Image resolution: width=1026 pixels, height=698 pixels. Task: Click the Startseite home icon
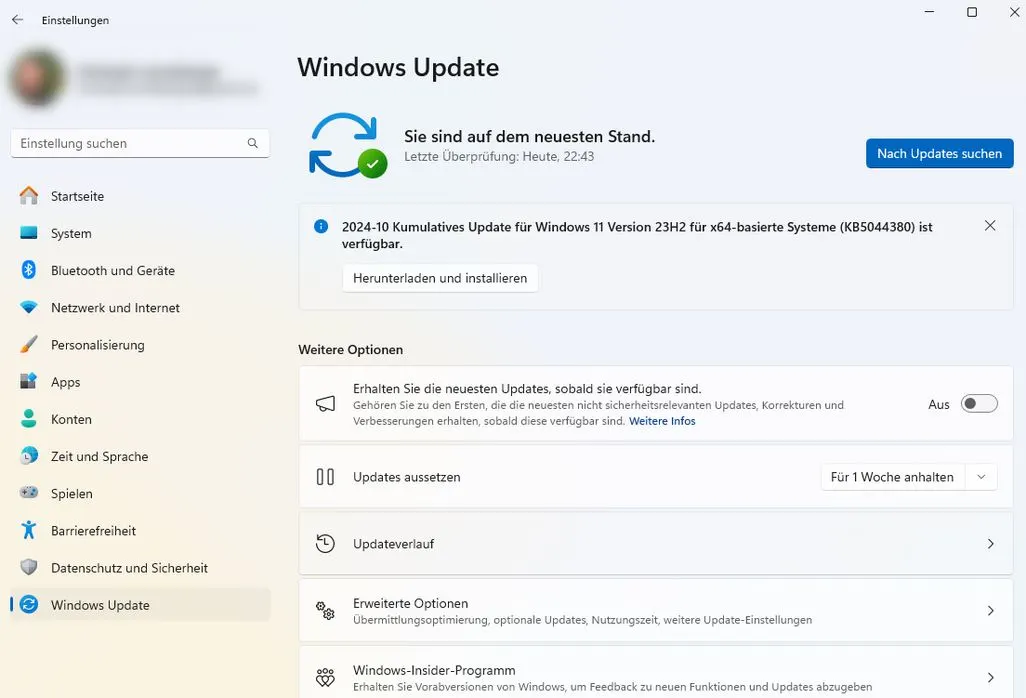(29, 196)
